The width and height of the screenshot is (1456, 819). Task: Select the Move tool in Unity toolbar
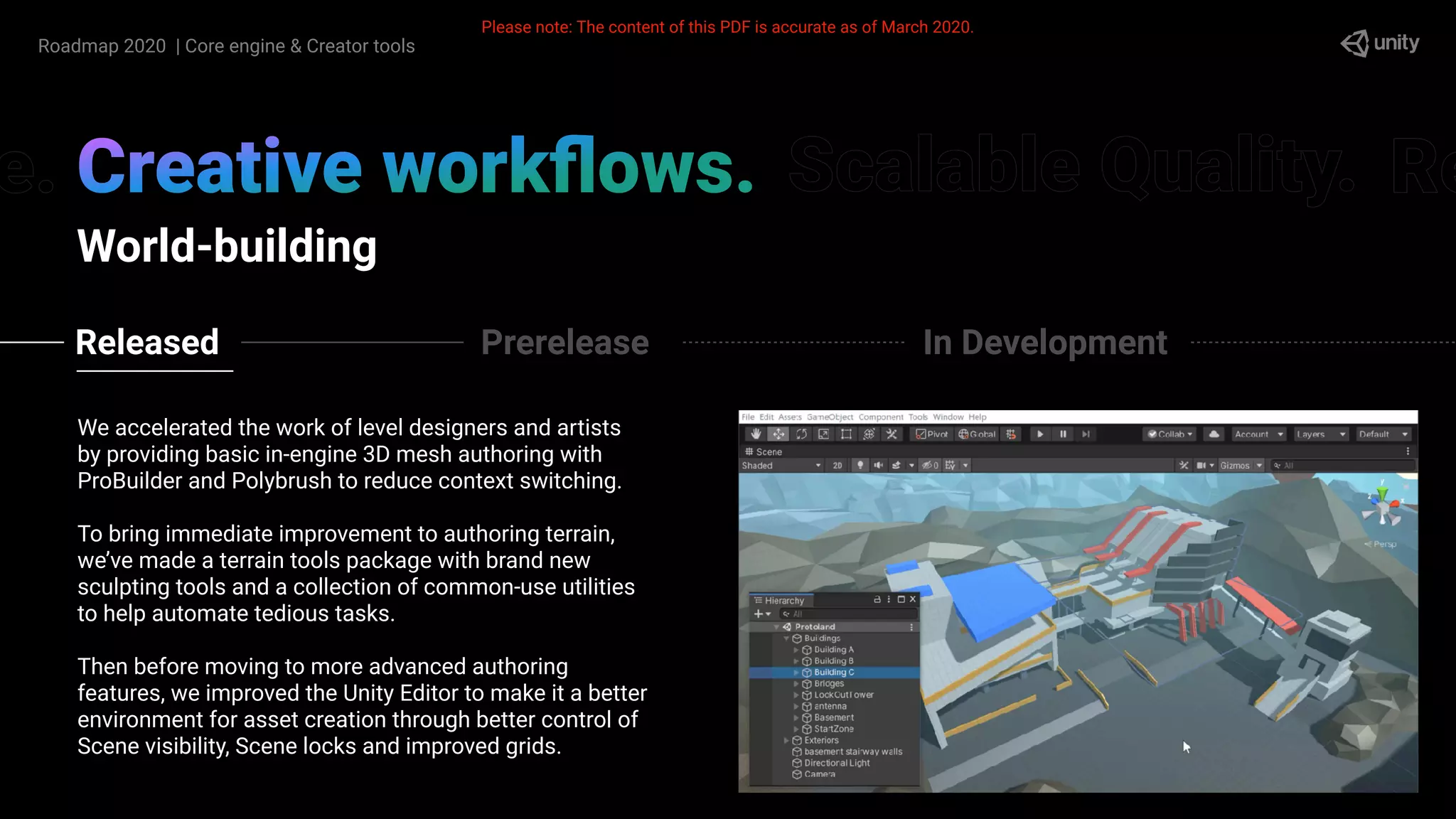[x=778, y=434]
